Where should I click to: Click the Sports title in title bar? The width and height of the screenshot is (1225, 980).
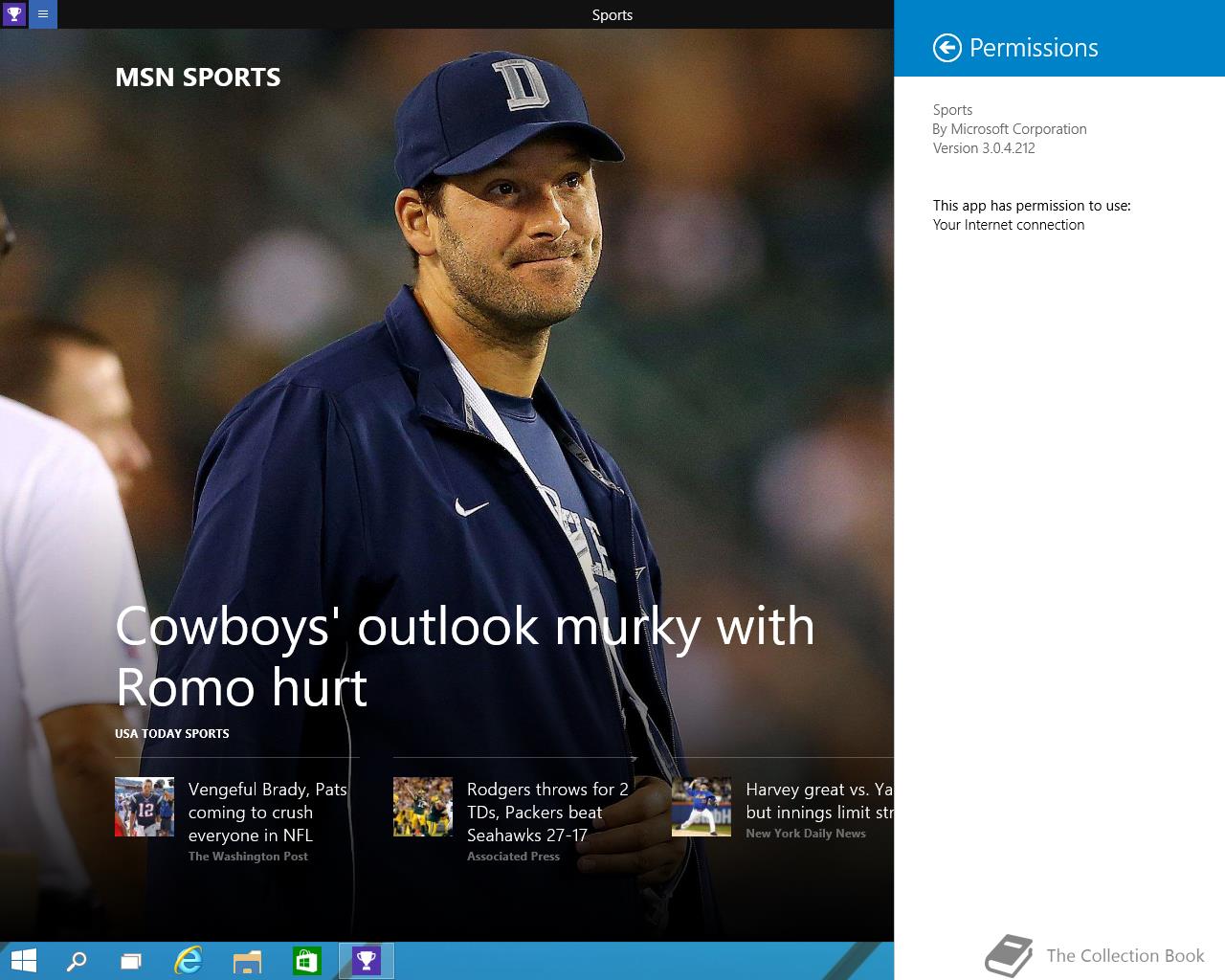point(612,14)
